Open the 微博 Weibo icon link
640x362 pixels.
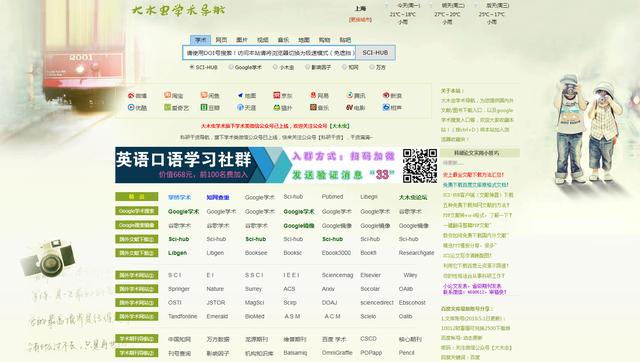click(137, 95)
